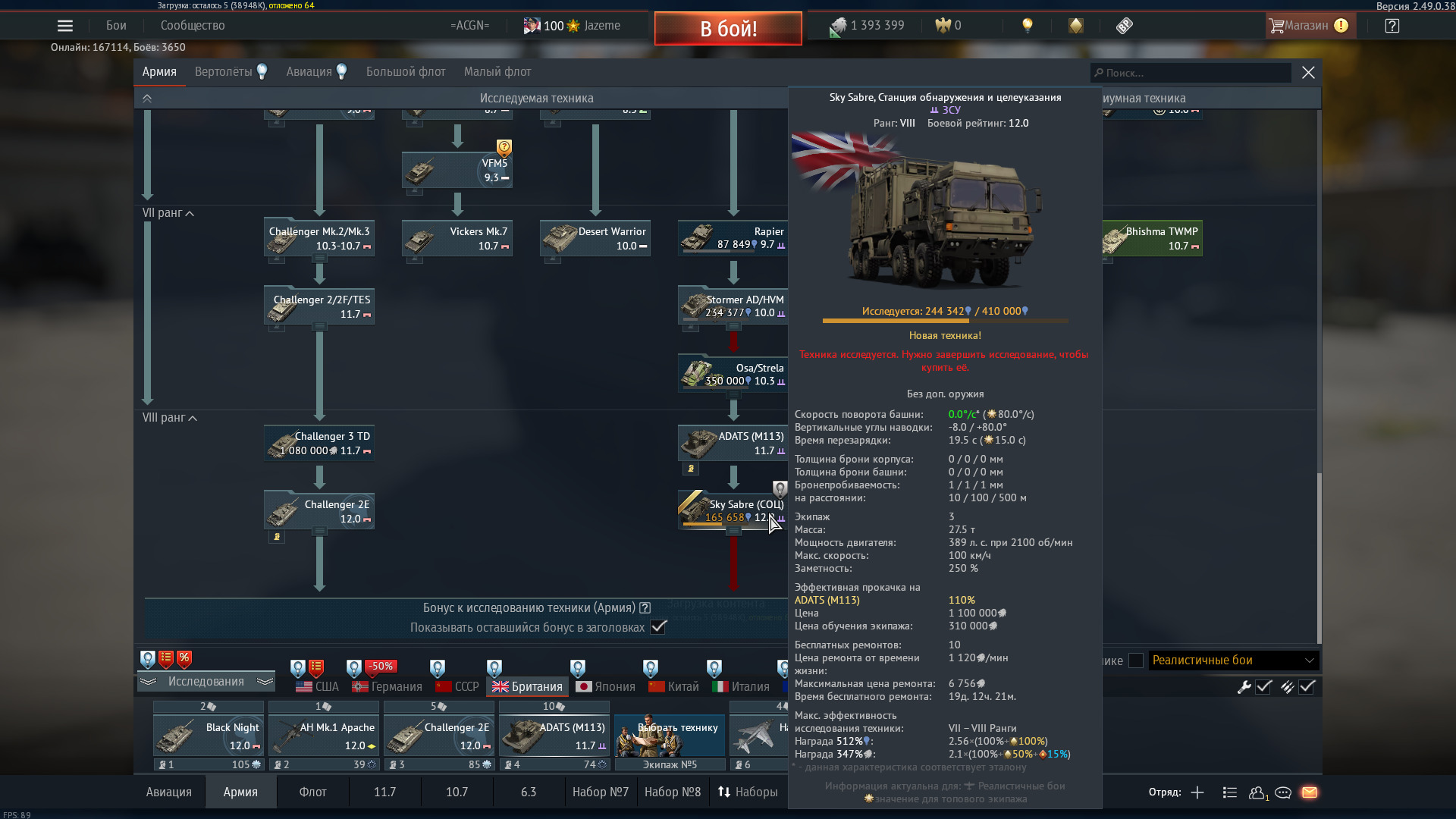Image resolution: width=1456 pixels, height=819 pixels.
Task: Switch to the Большой флот tab
Action: tap(406, 72)
